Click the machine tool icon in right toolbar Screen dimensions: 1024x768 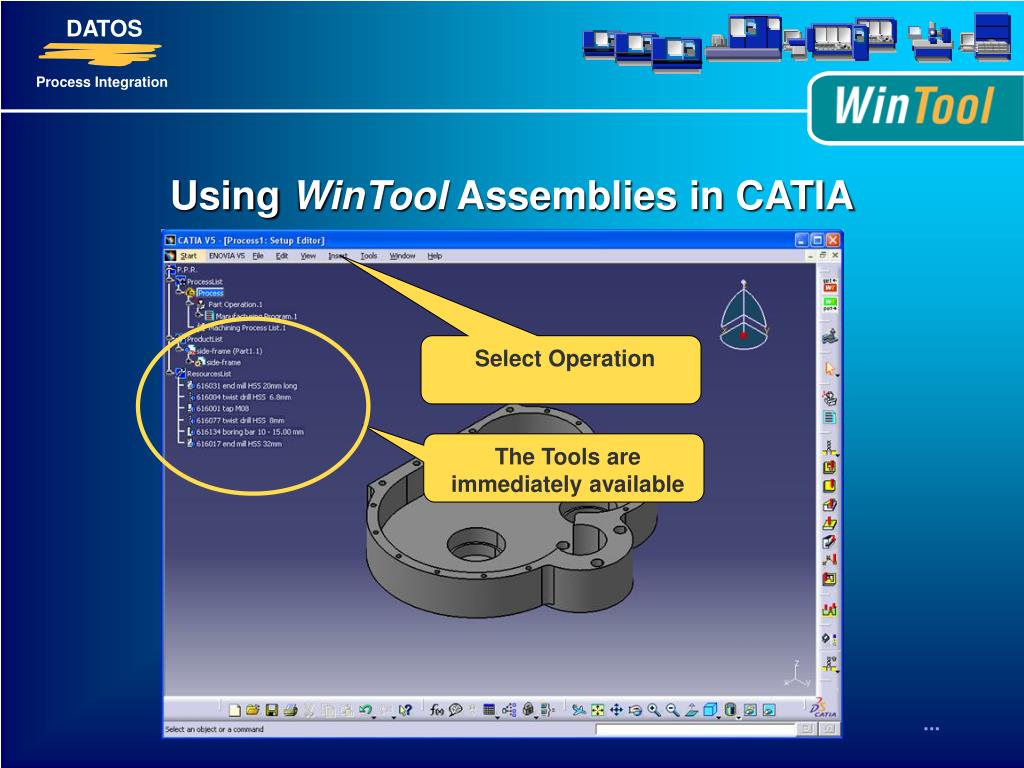(x=829, y=336)
